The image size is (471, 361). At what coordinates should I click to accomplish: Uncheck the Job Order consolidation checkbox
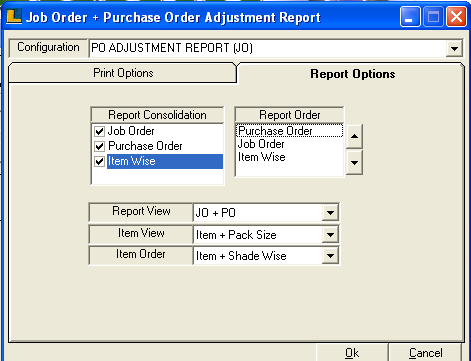pyautogui.click(x=99, y=131)
